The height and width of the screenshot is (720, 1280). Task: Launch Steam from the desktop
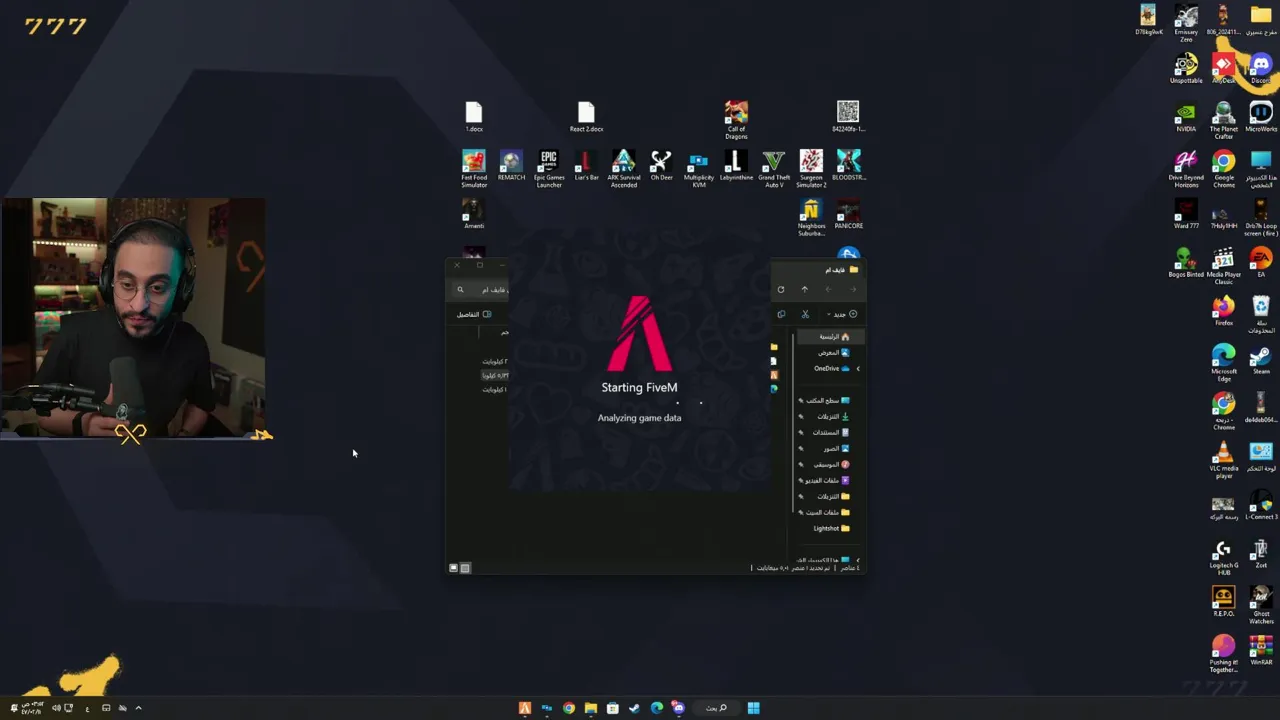click(x=1261, y=360)
